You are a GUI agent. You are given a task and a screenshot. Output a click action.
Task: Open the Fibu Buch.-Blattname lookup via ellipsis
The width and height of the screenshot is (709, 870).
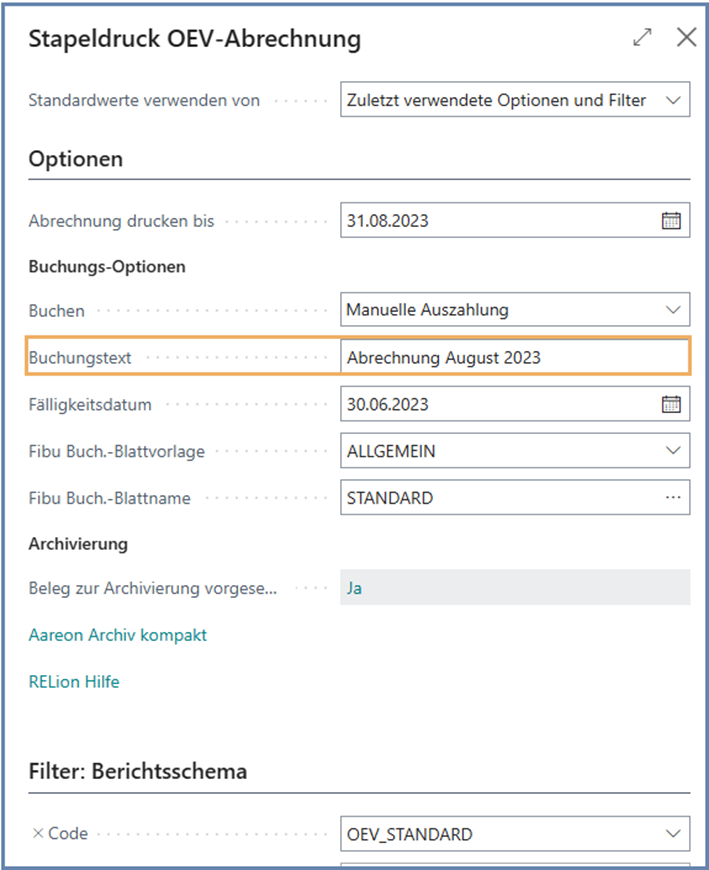point(674,497)
